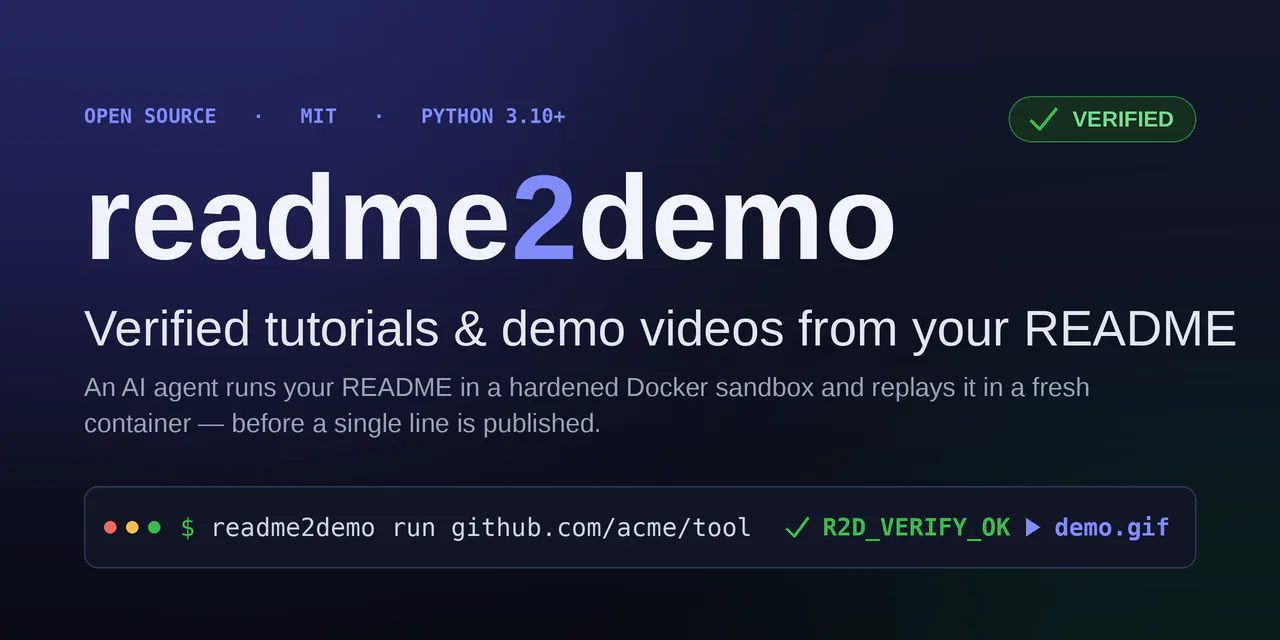1280x640 pixels.
Task: Click the demo.gif file name
Action: [x=1112, y=527]
